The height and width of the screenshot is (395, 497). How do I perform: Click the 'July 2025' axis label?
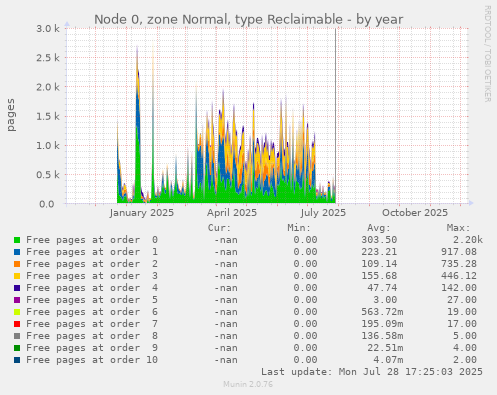[x=323, y=213]
